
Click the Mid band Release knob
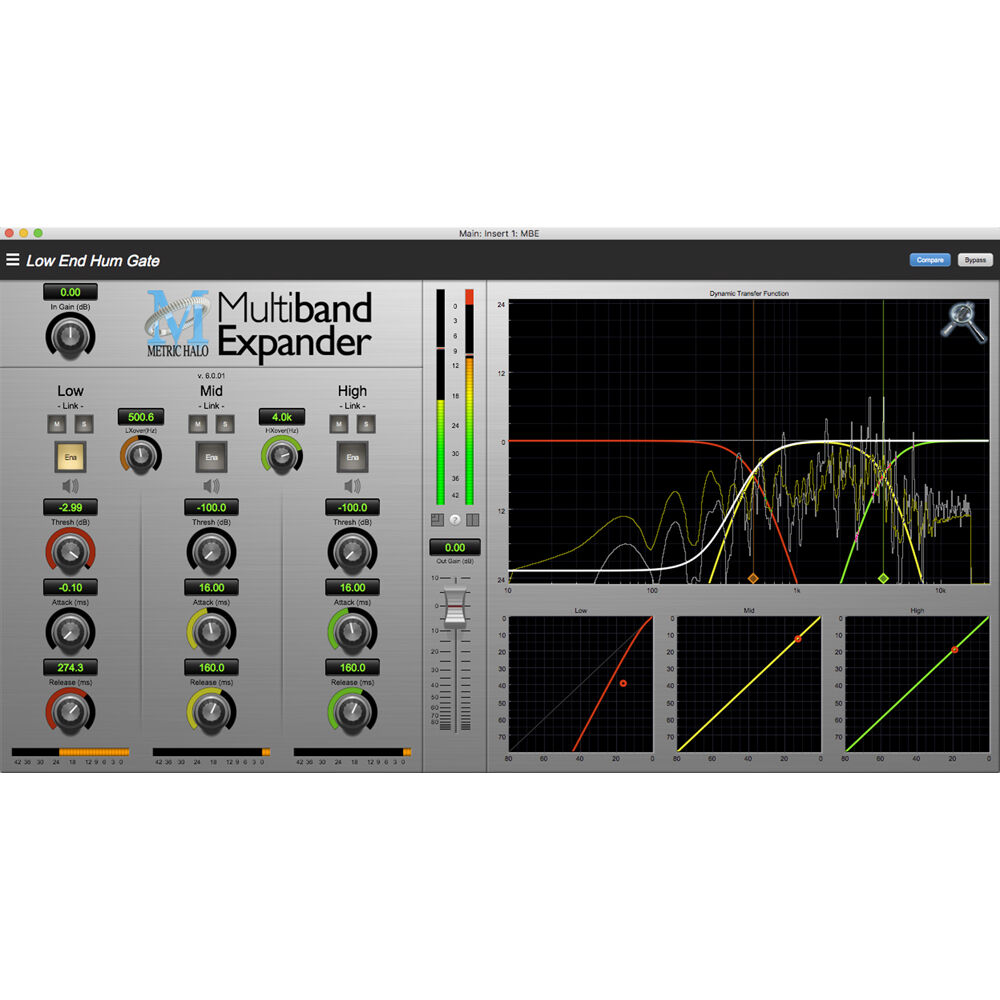coord(211,710)
